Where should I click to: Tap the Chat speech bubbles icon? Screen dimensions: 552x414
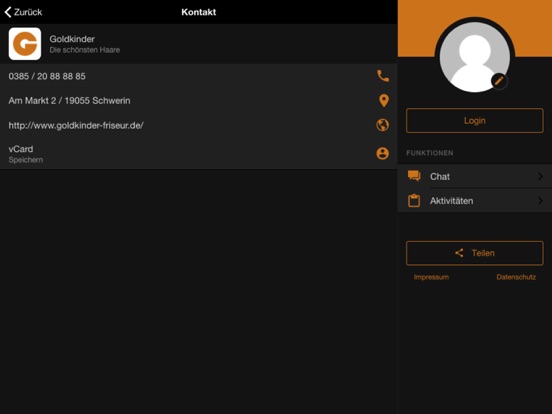414,176
